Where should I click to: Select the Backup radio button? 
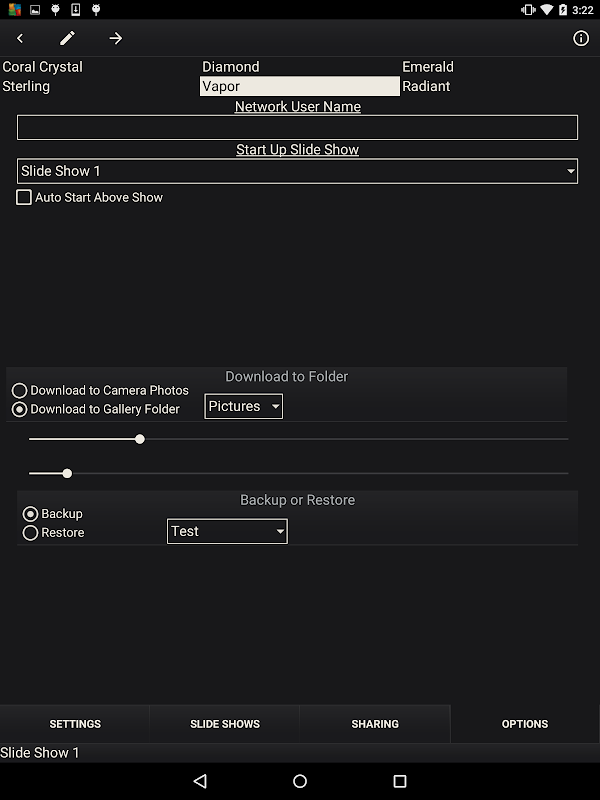(x=31, y=514)
